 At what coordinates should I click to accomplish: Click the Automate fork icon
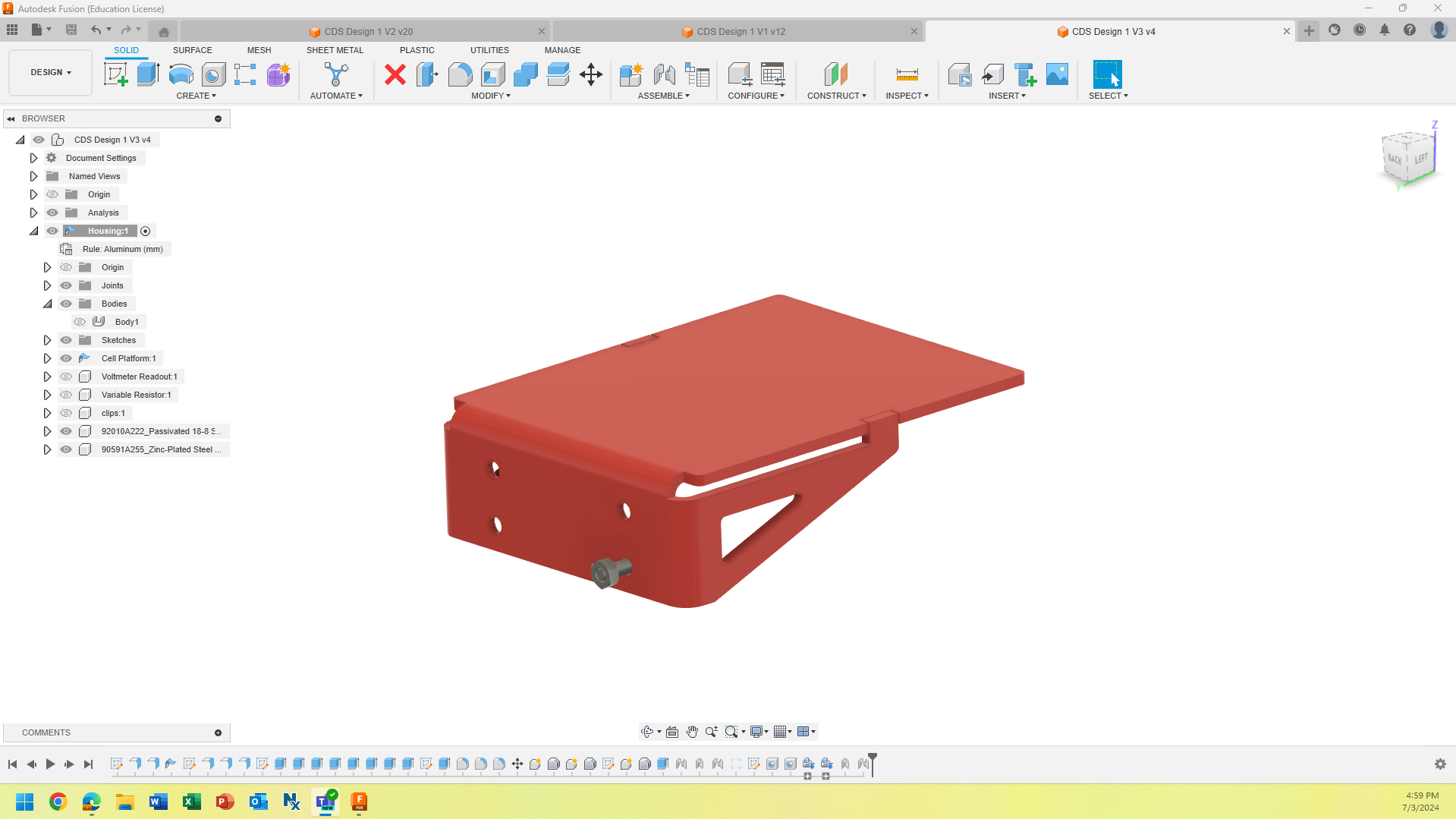[x=336, y=74]
